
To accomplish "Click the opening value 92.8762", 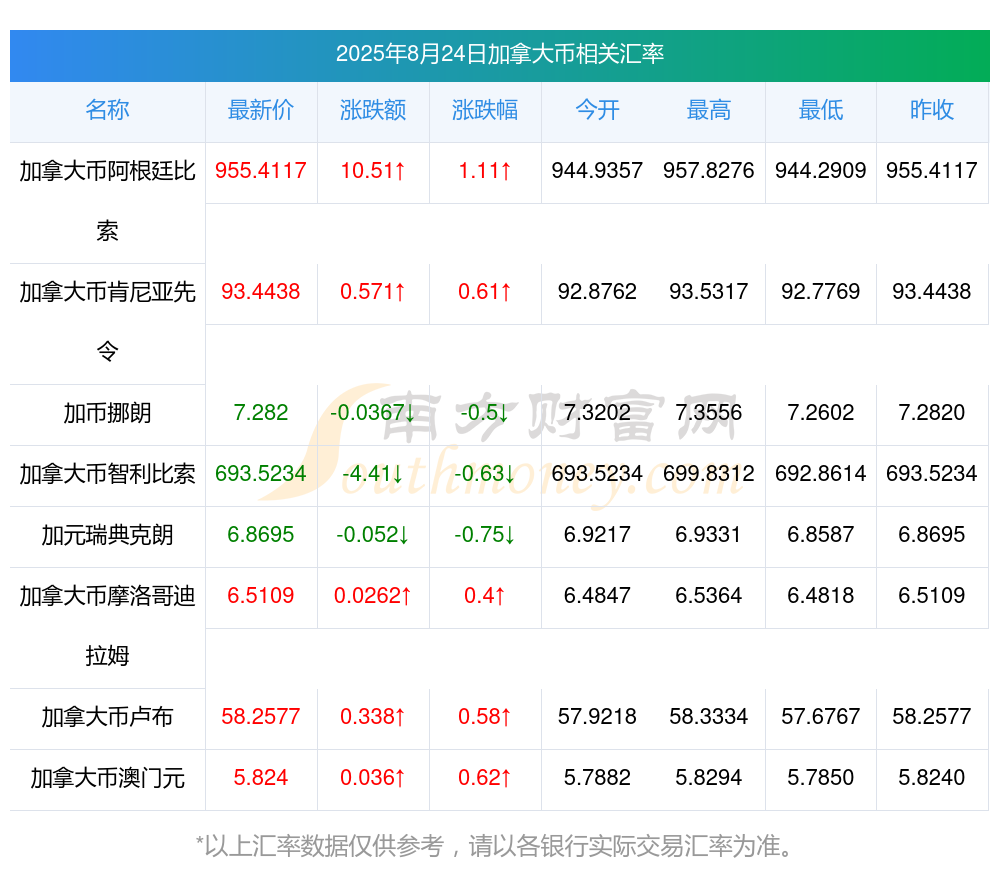I will (597, 292).
